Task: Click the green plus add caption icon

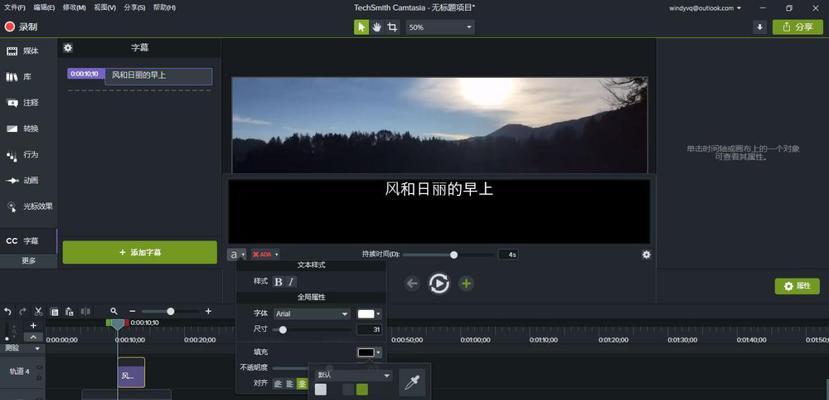Action: coord(466,284)
